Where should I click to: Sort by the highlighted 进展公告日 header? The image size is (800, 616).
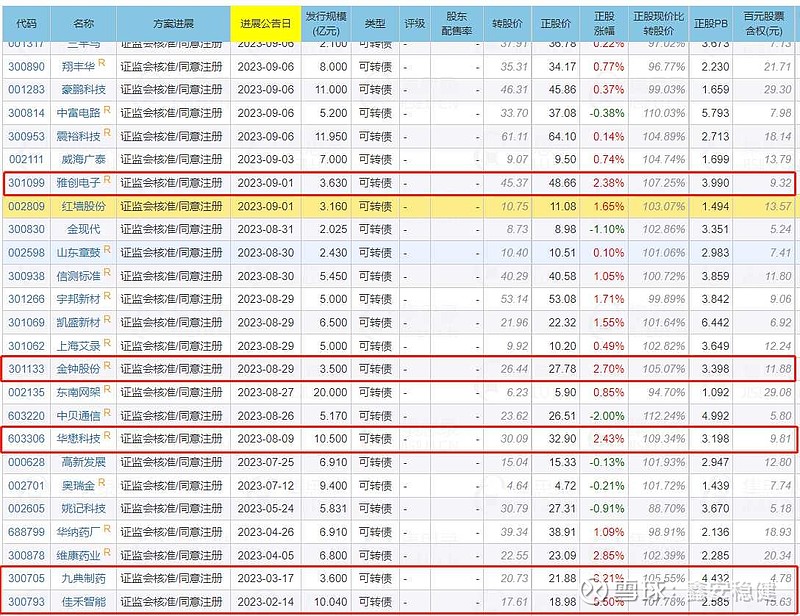266,23
